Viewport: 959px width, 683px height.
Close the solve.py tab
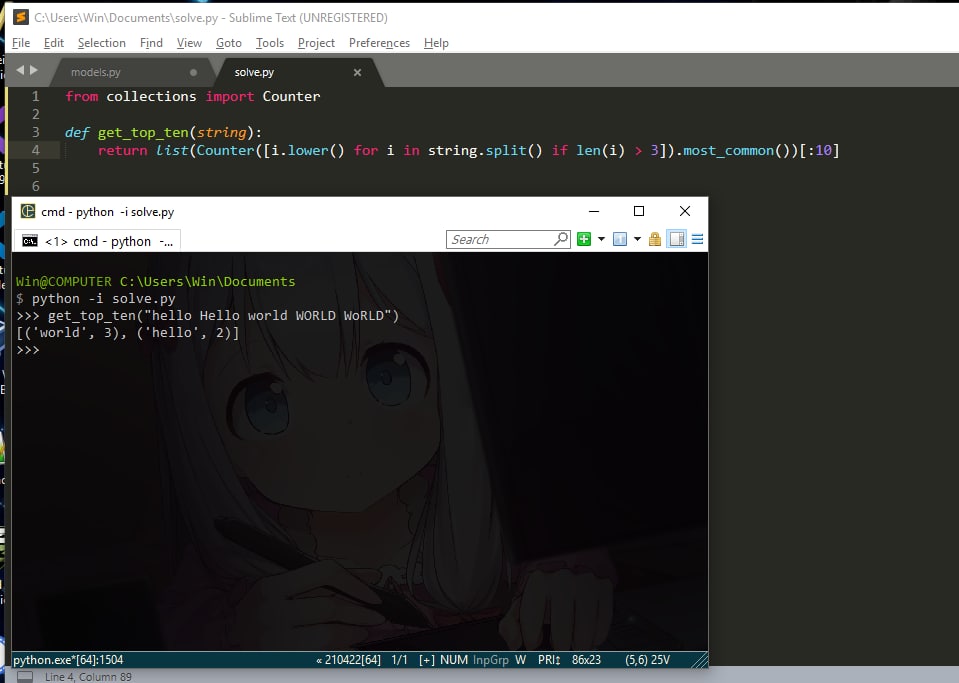pyautogui.click(x=358, y=72)
